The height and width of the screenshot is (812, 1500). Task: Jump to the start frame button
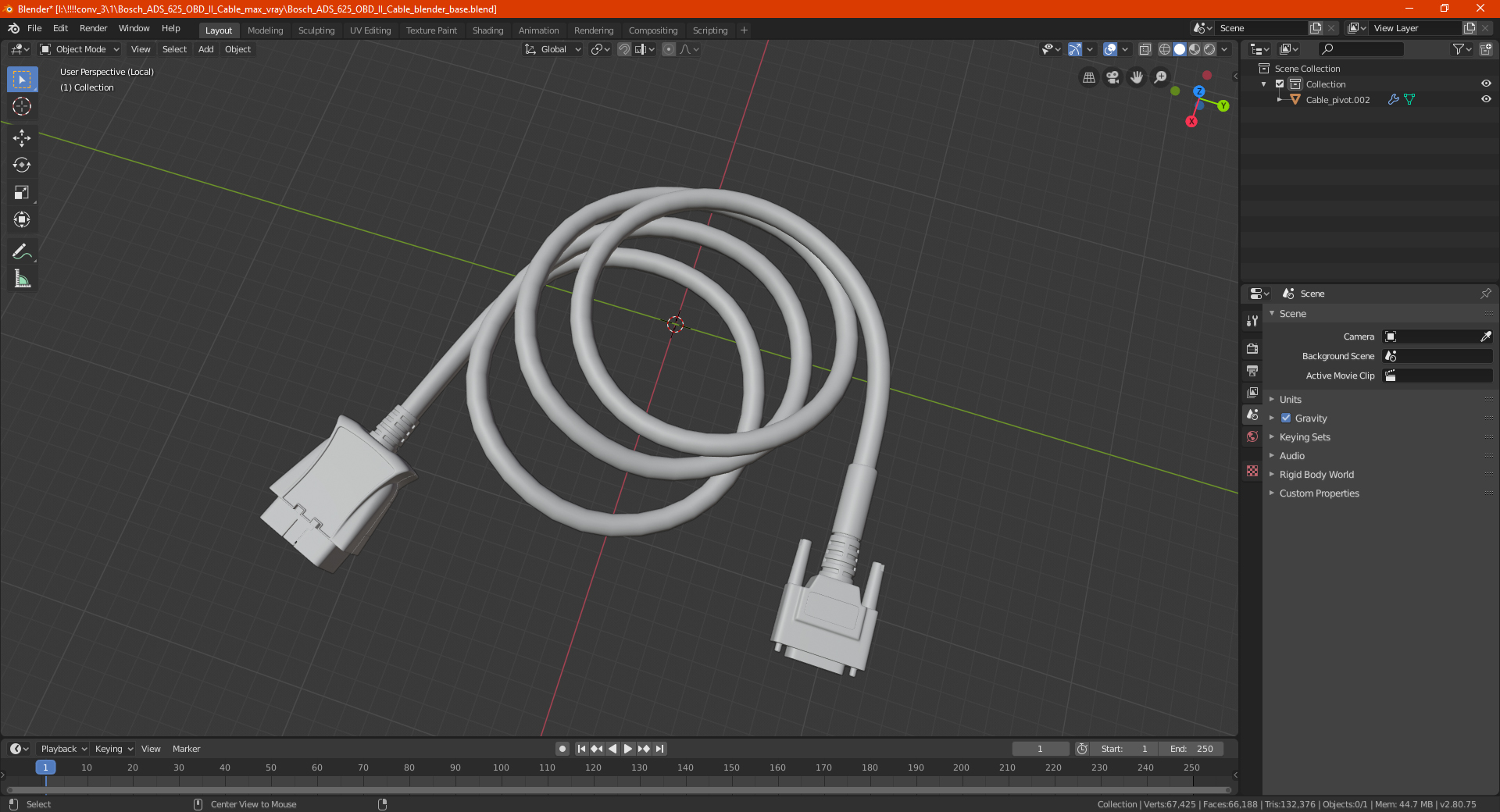pyautogui.click(x=581, y=749)
